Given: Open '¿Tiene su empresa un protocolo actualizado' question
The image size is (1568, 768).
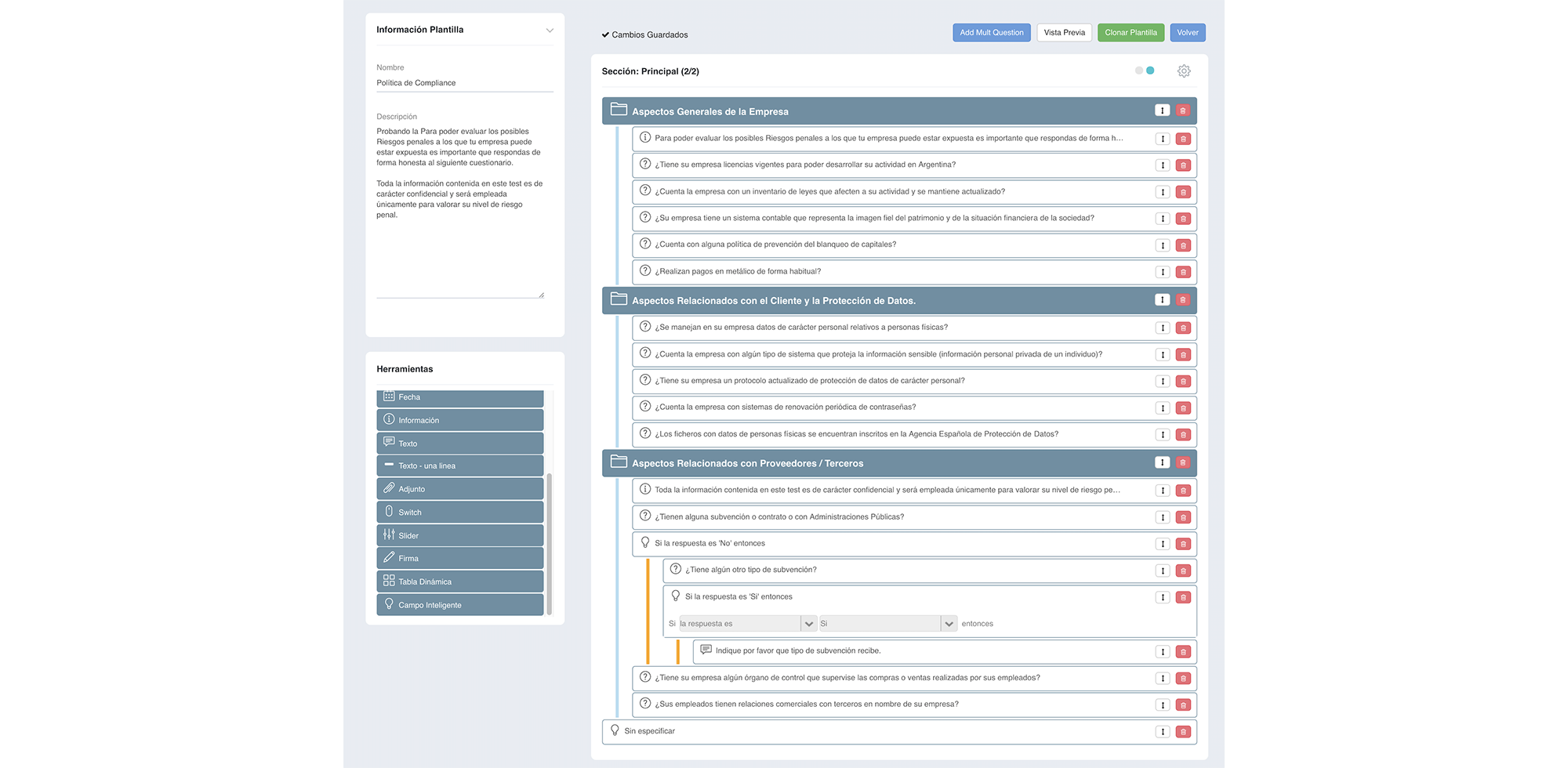Looking at the screenshot, I should (x=914, y=382).
